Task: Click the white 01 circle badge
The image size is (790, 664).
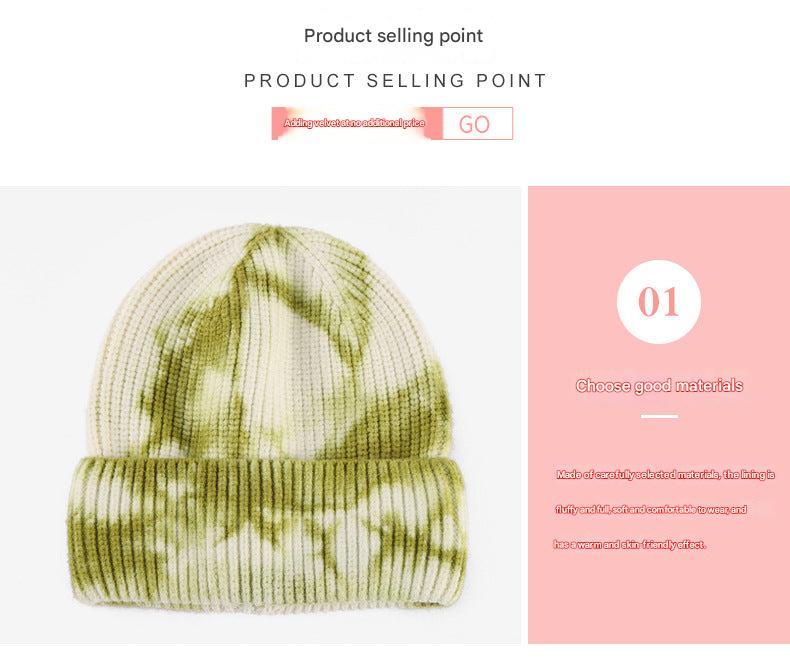Action: tap(659, 302)
